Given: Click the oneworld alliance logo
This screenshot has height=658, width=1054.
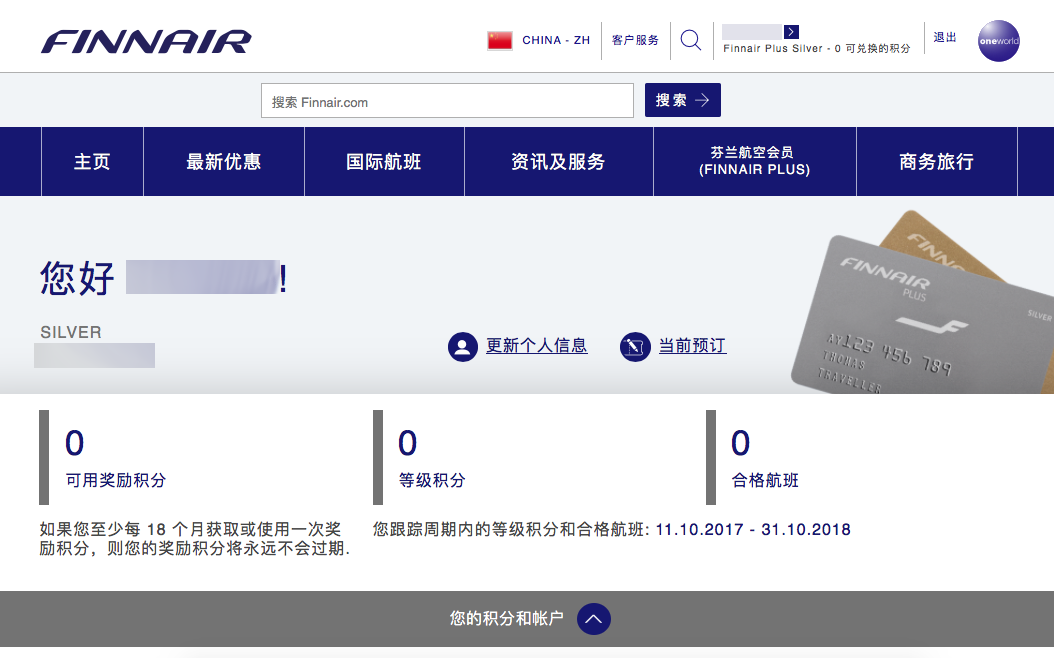Looking at the screenshot, I should coord(998,41).
